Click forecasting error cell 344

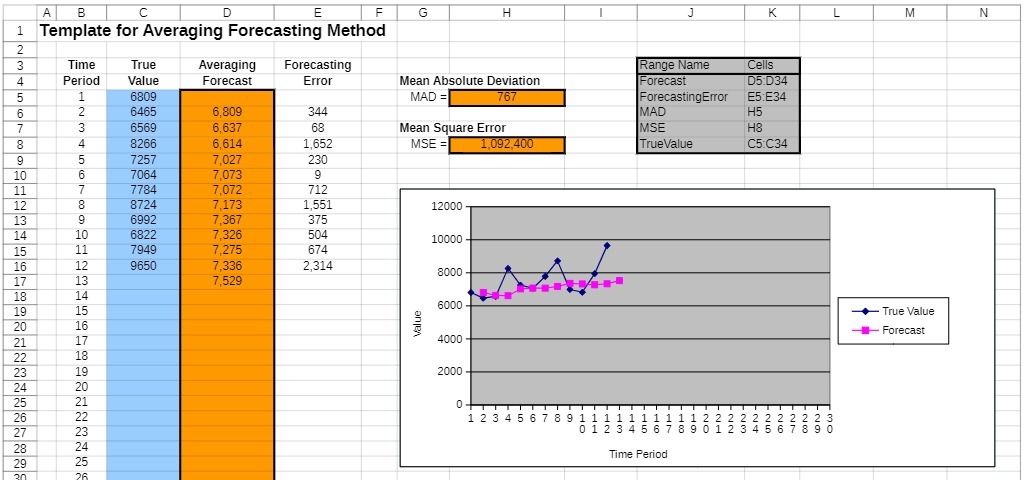click(x=318, y=112)
